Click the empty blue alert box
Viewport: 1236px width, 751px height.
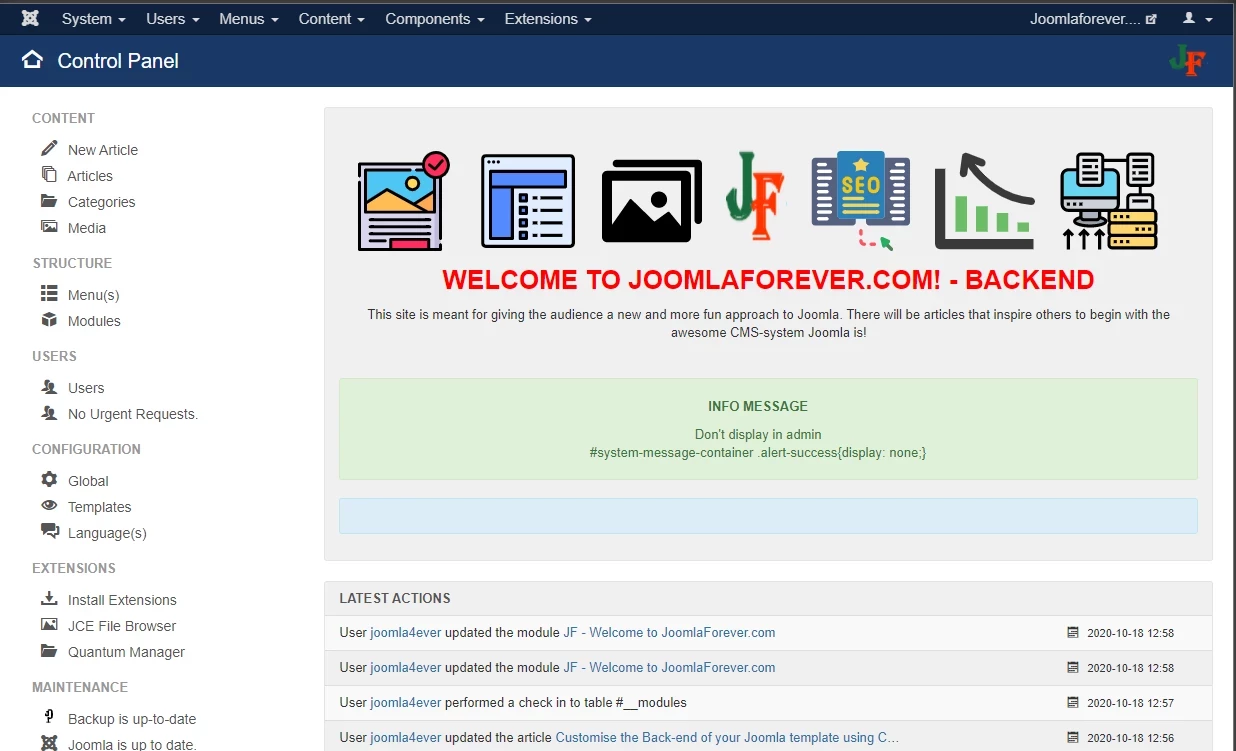pos(768,516)
